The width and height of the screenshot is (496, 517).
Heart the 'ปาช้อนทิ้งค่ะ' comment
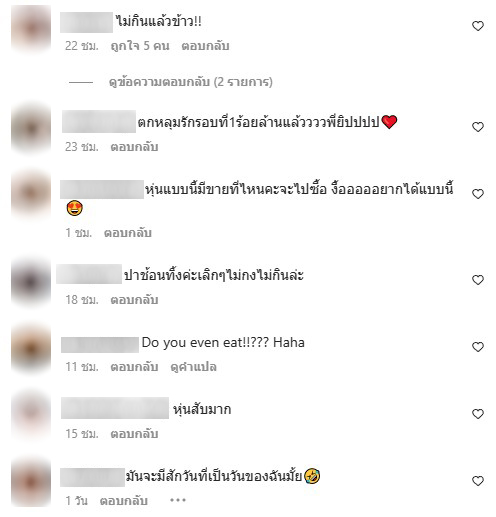coord(478,280)
